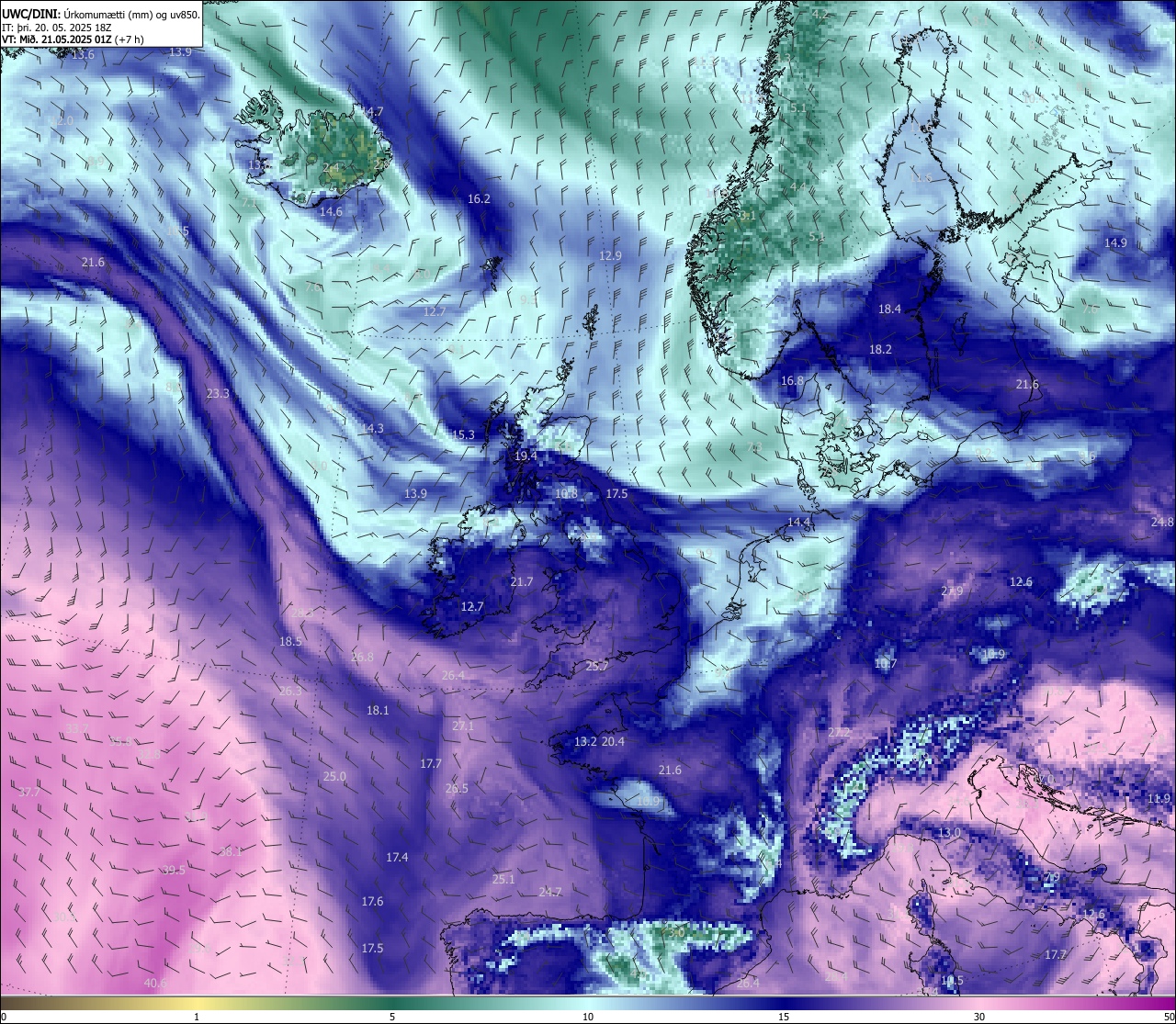Click the 13.0 value over northern Italy
This screenshot has width=1176, height=1024.
pos(949,833)
